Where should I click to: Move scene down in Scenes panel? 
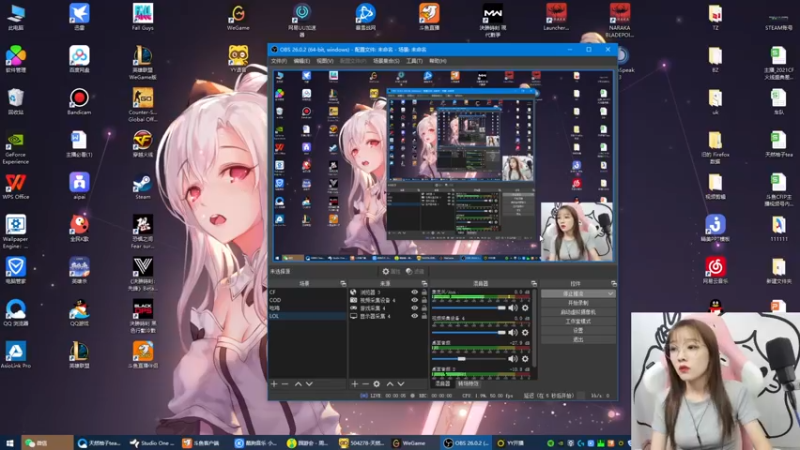tap(309, 384)
